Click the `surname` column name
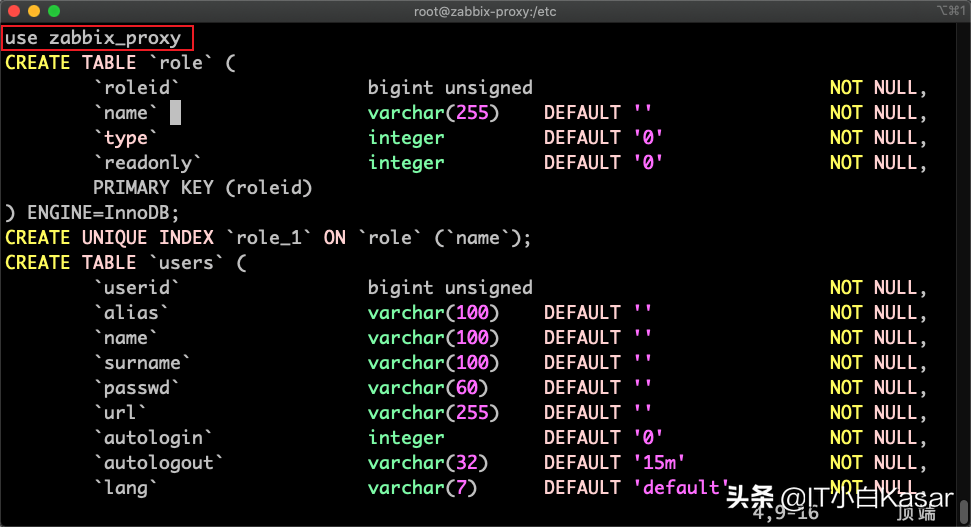 (x=142, y=363)
